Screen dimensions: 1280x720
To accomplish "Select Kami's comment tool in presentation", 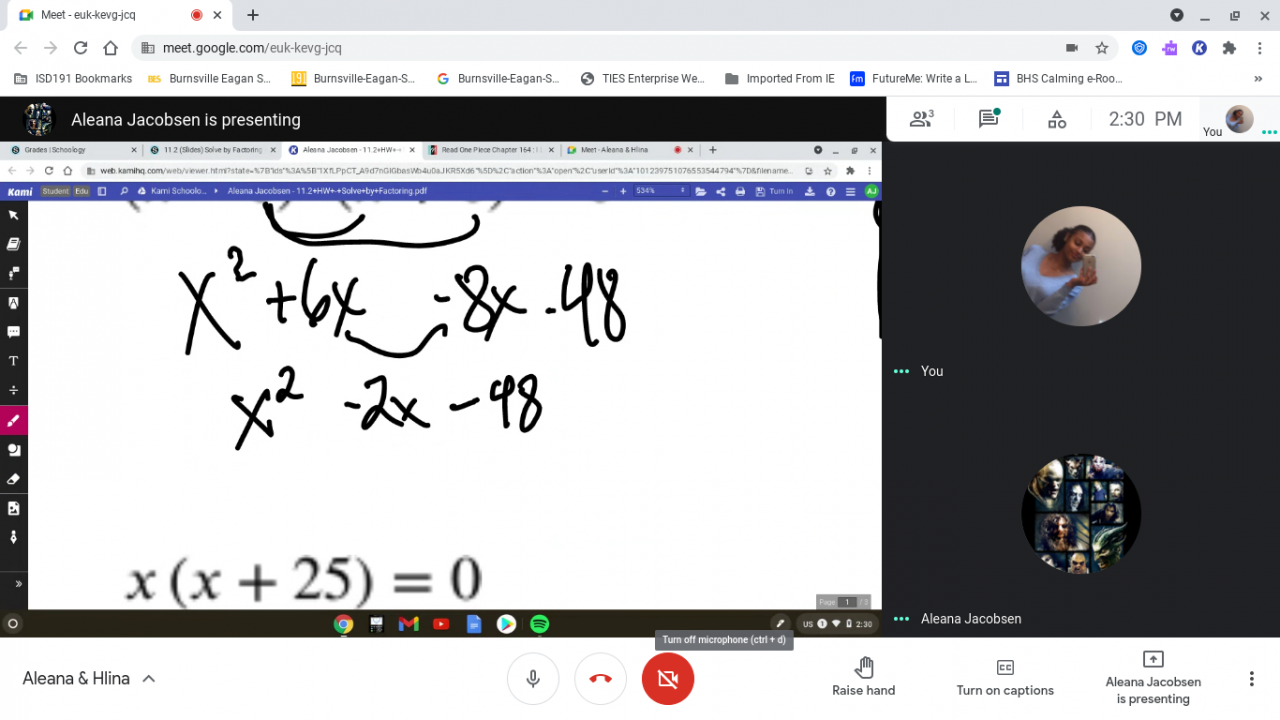I will tap(14, 332).
